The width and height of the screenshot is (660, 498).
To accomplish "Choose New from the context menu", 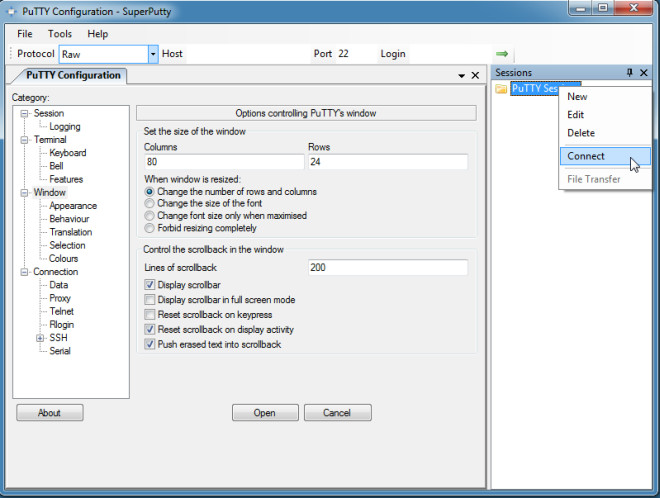I will [605, 97].
